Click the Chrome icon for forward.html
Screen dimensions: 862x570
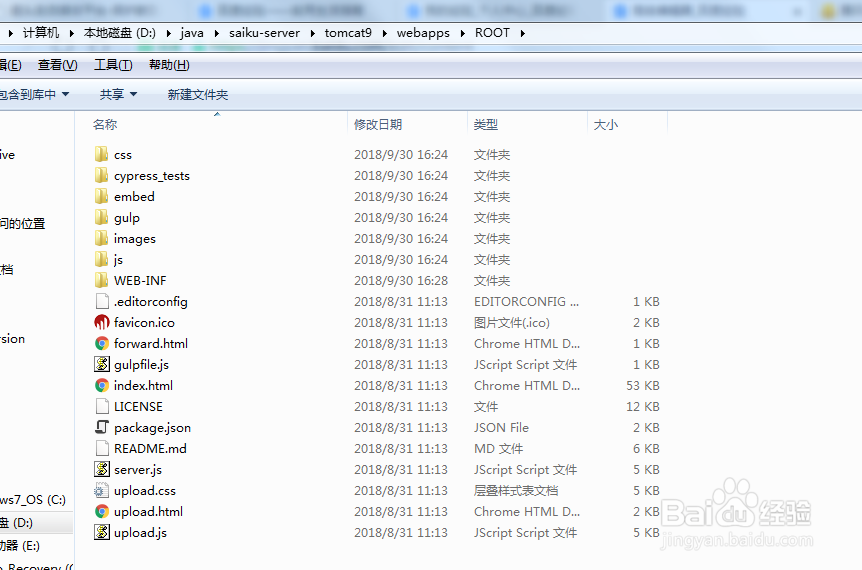coord(102,344)
